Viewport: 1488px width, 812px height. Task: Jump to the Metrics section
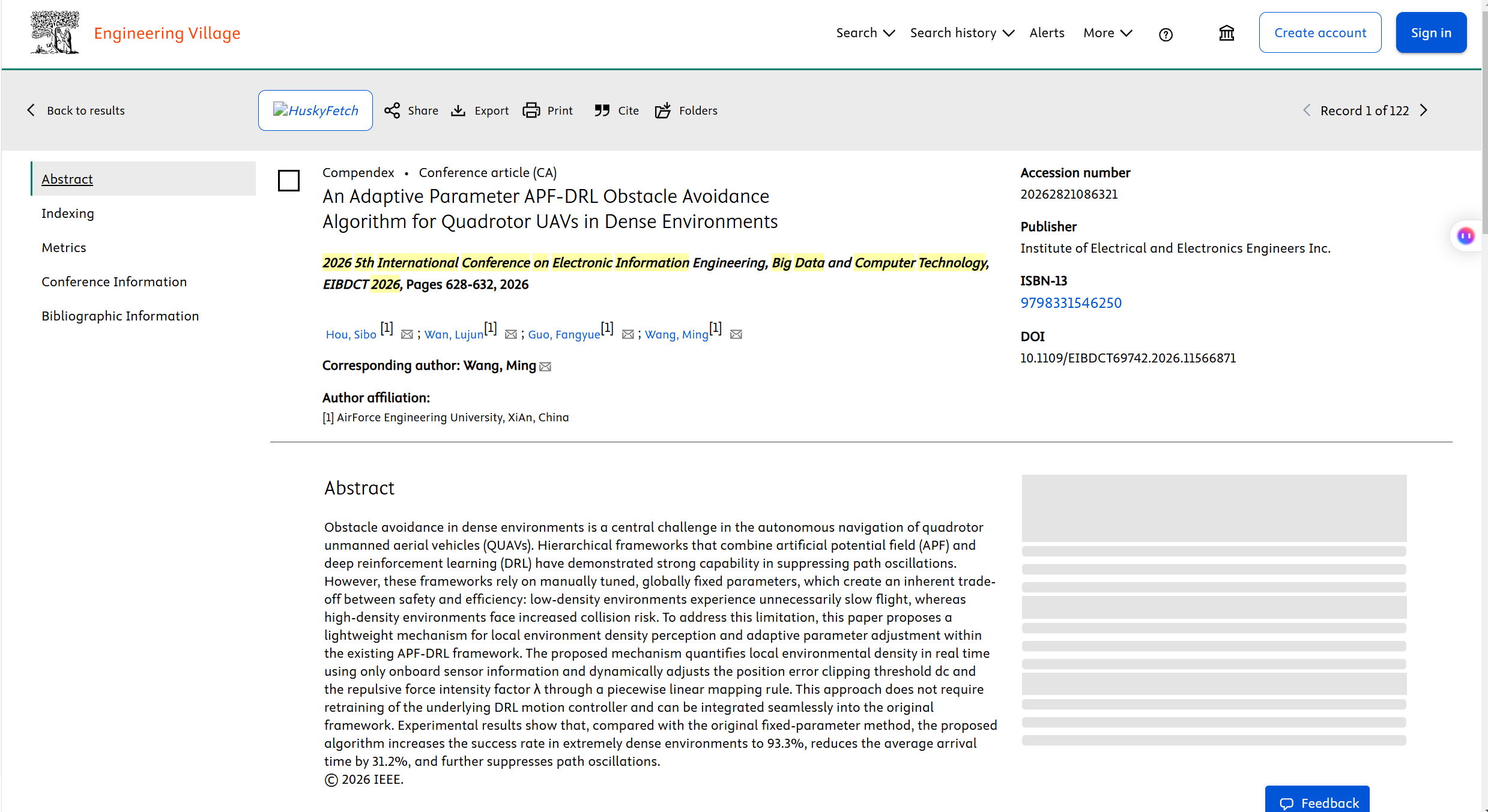tap(64, 247)
